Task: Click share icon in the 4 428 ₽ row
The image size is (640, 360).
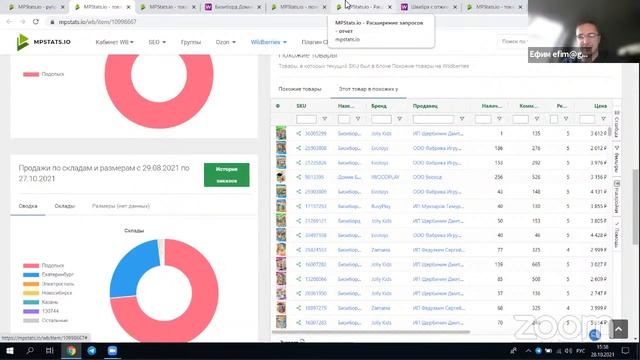Action: [299, 235]
